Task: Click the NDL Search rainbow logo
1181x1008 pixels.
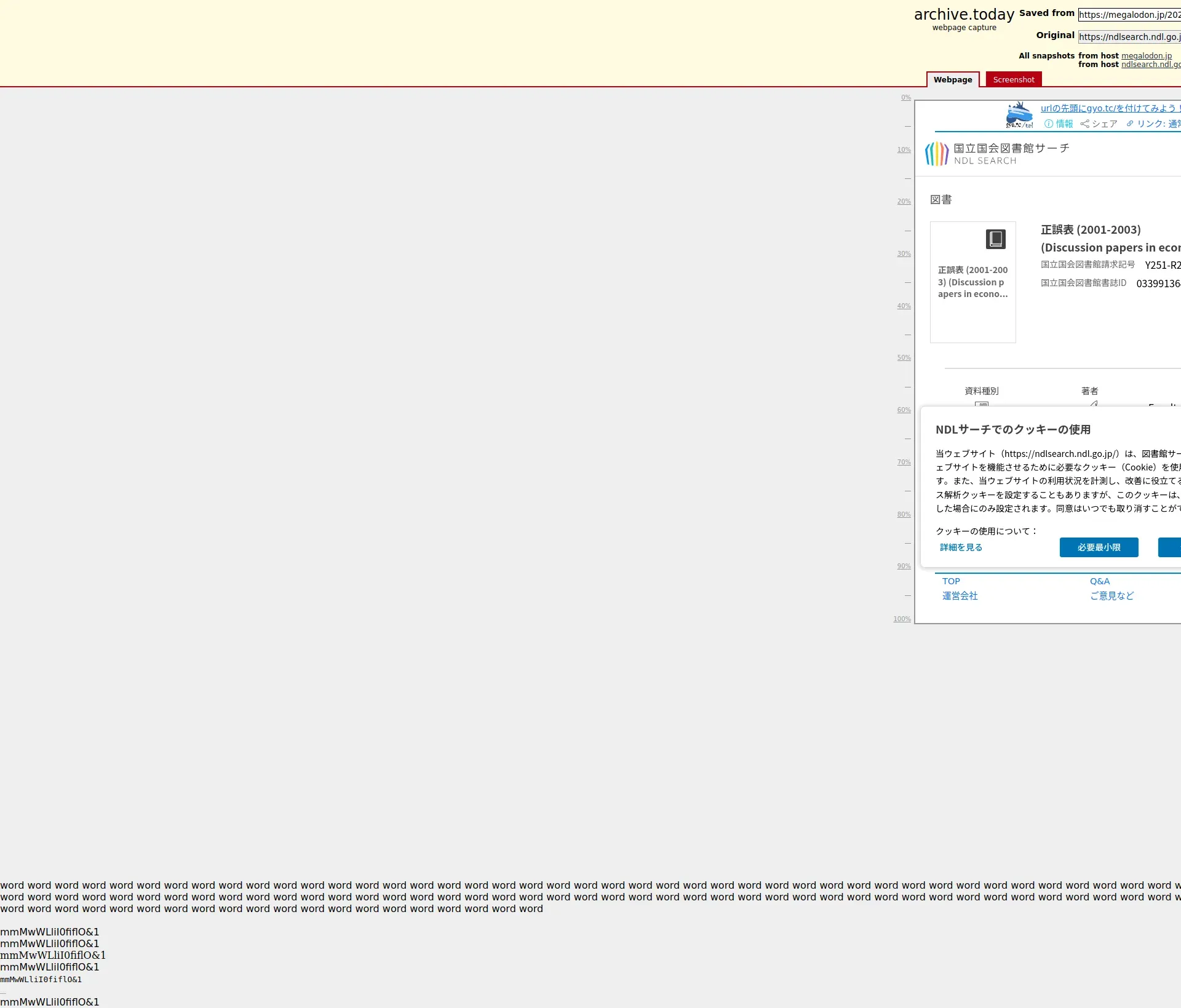Action: pyautogui.click(x=937, y=154)
